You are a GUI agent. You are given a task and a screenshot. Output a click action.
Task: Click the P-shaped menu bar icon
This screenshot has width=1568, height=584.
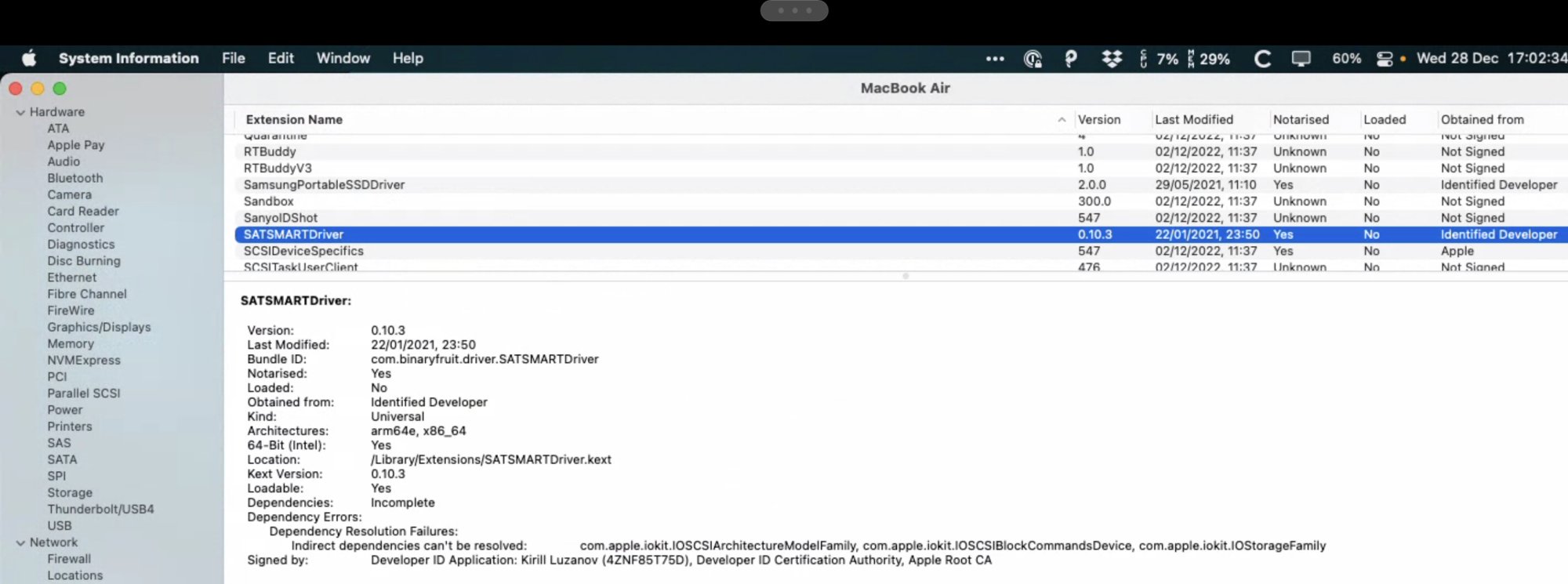(1071, 59)
